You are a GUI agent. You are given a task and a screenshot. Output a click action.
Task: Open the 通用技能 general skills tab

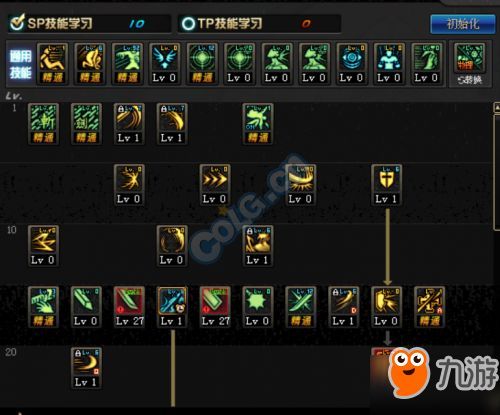[x=20, y=64]
